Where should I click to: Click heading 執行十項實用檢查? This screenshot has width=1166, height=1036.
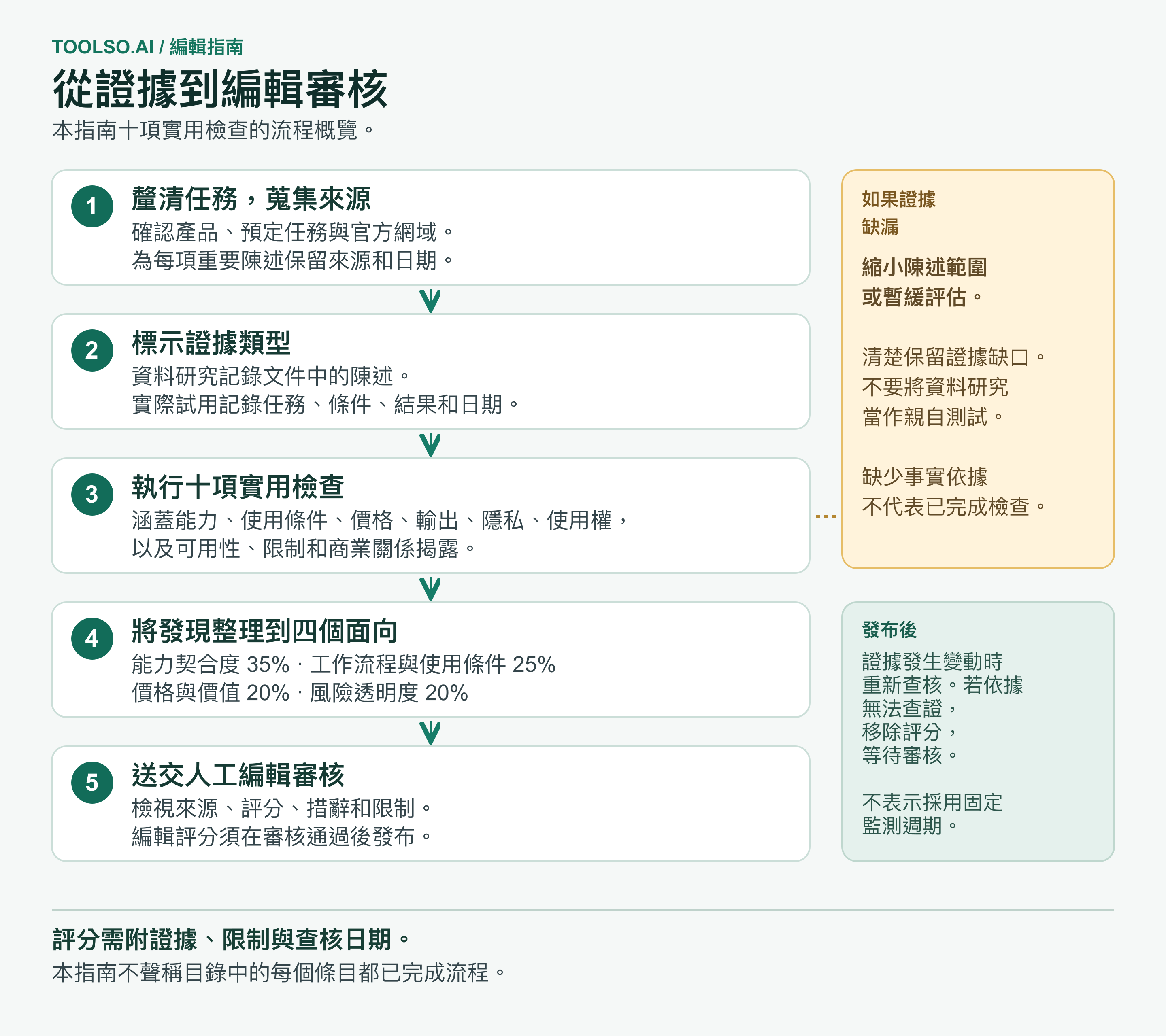pos(238,487)
